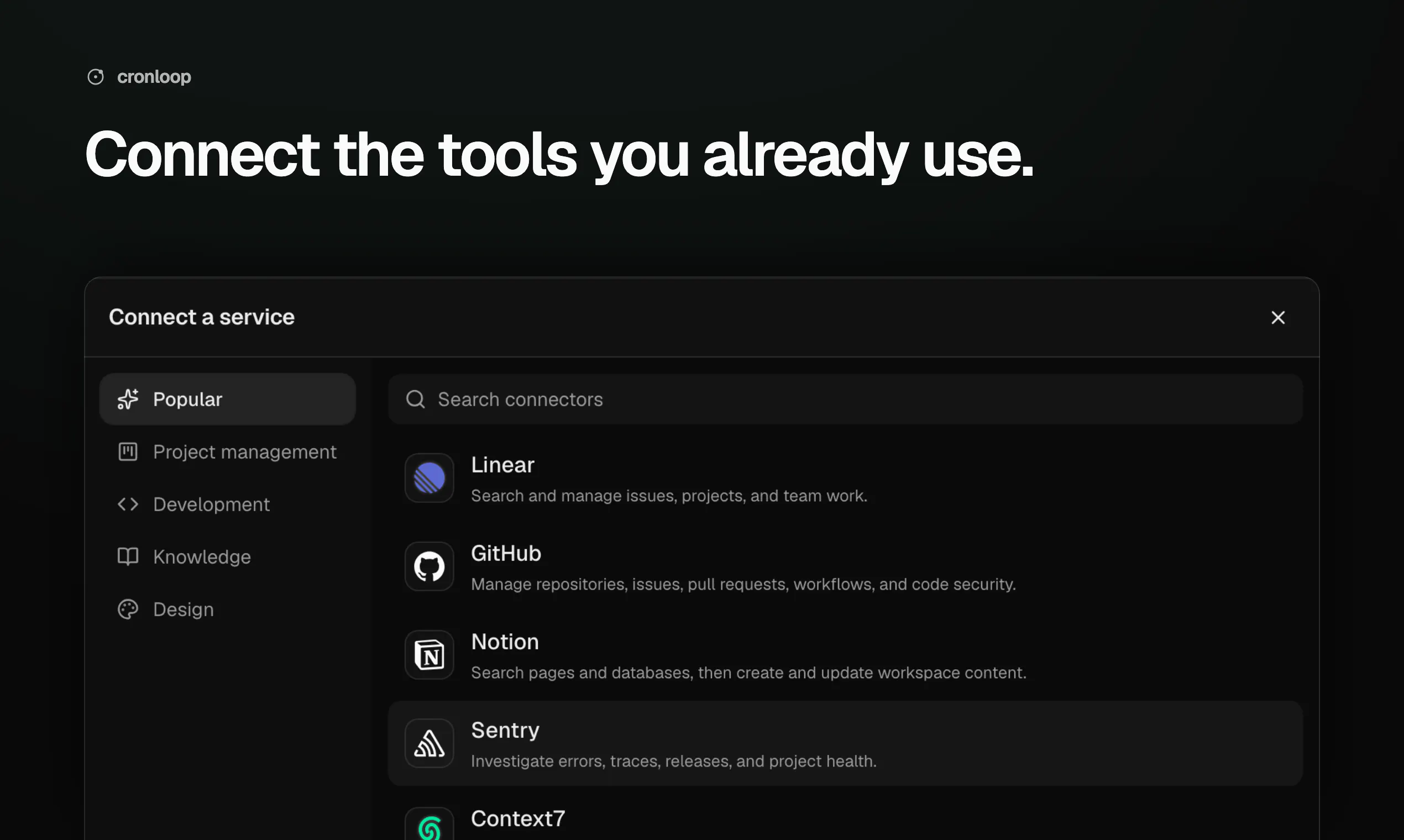Open the Sentry connector name
This screenshot has width=1404, height=840.
505,730
